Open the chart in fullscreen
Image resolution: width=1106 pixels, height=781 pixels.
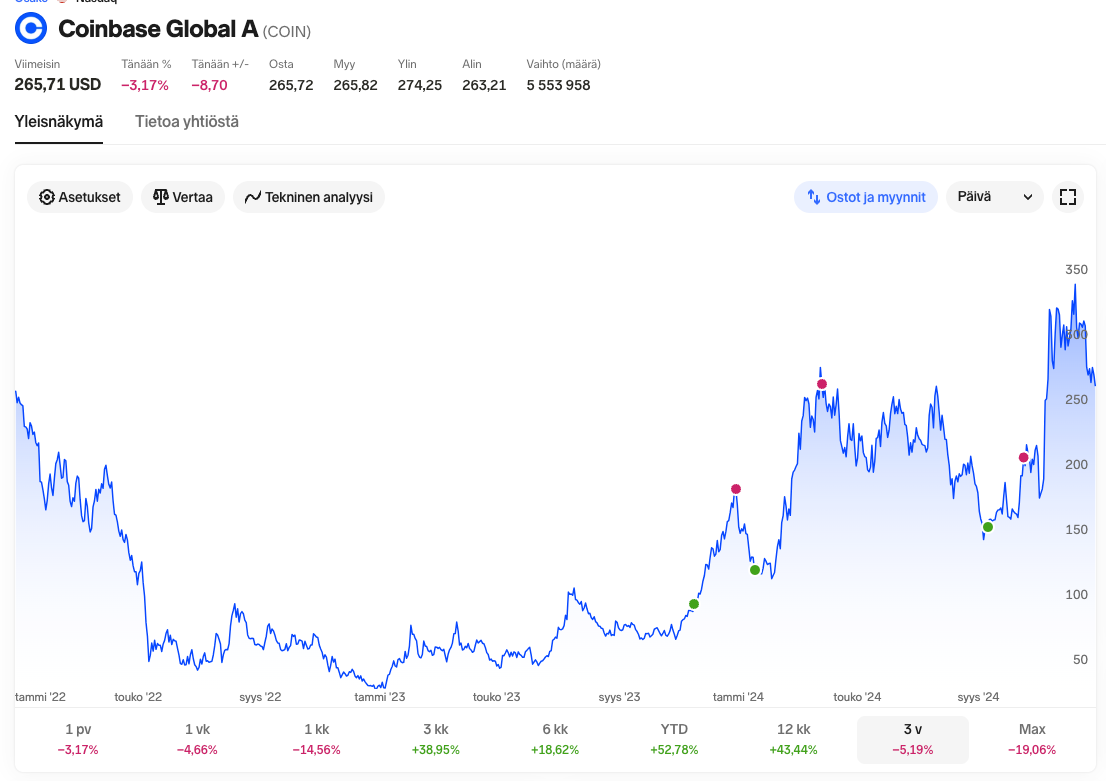(x=1068, y=197)
